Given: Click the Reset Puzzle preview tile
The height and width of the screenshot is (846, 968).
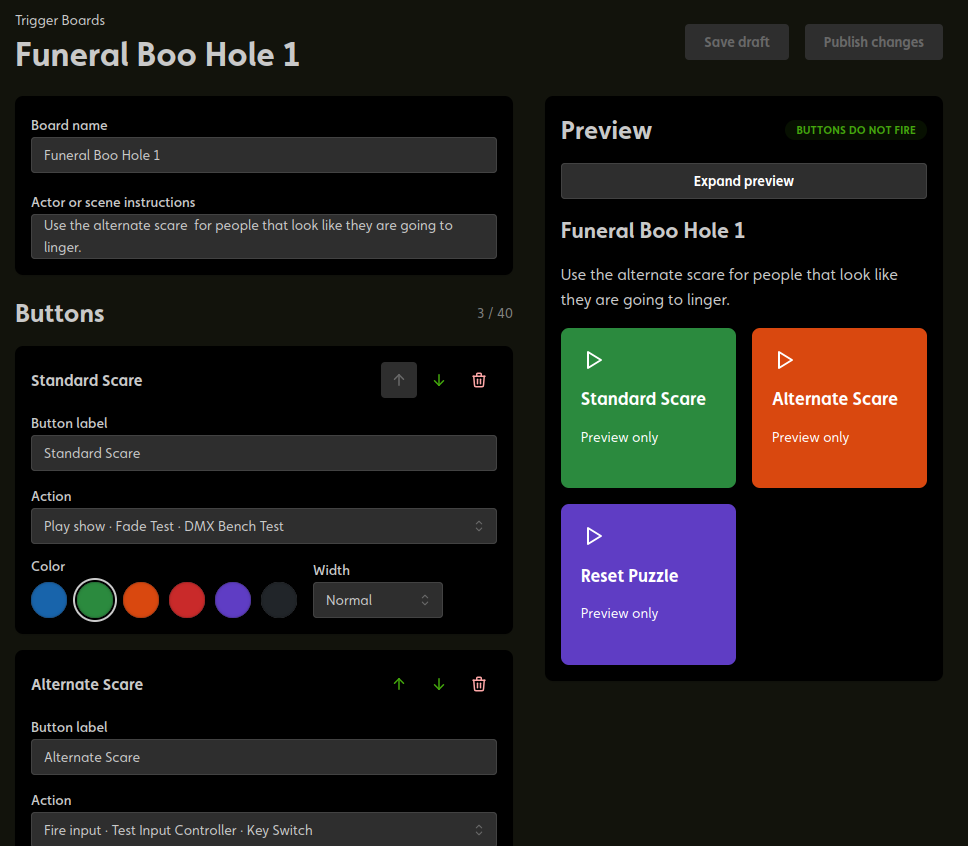Looking at the screenshot, I should point(648,584).
